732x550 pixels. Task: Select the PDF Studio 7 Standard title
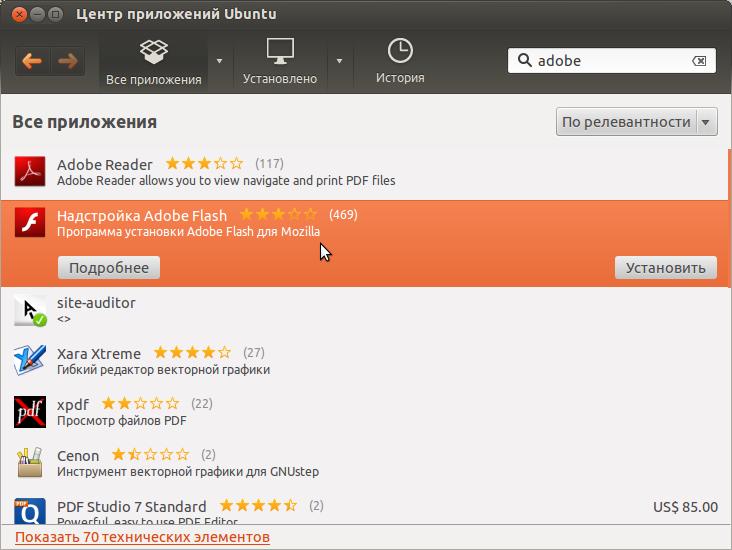click(x=132, y=507)
